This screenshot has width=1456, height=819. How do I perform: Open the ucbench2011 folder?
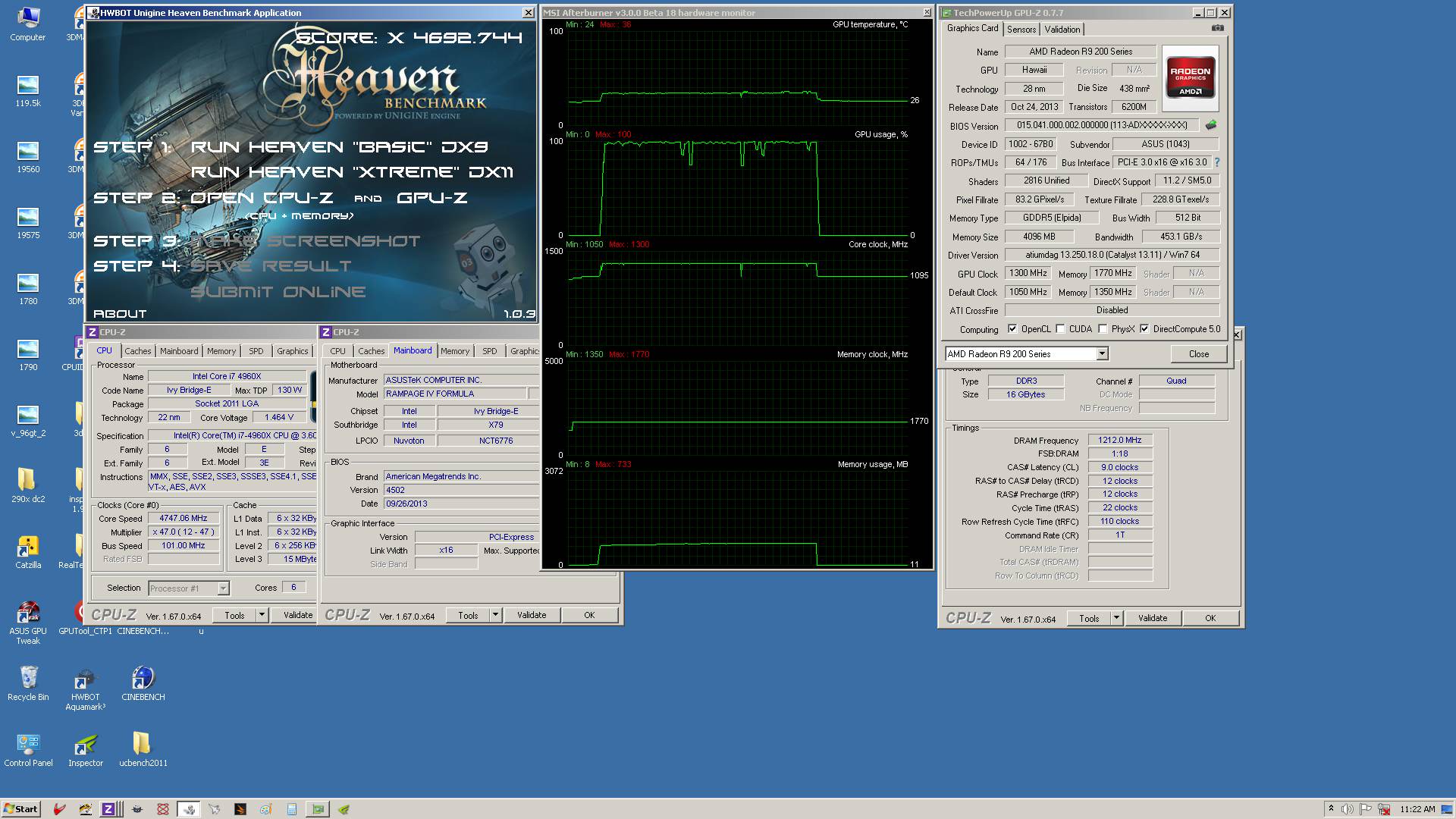click(143, 750)
